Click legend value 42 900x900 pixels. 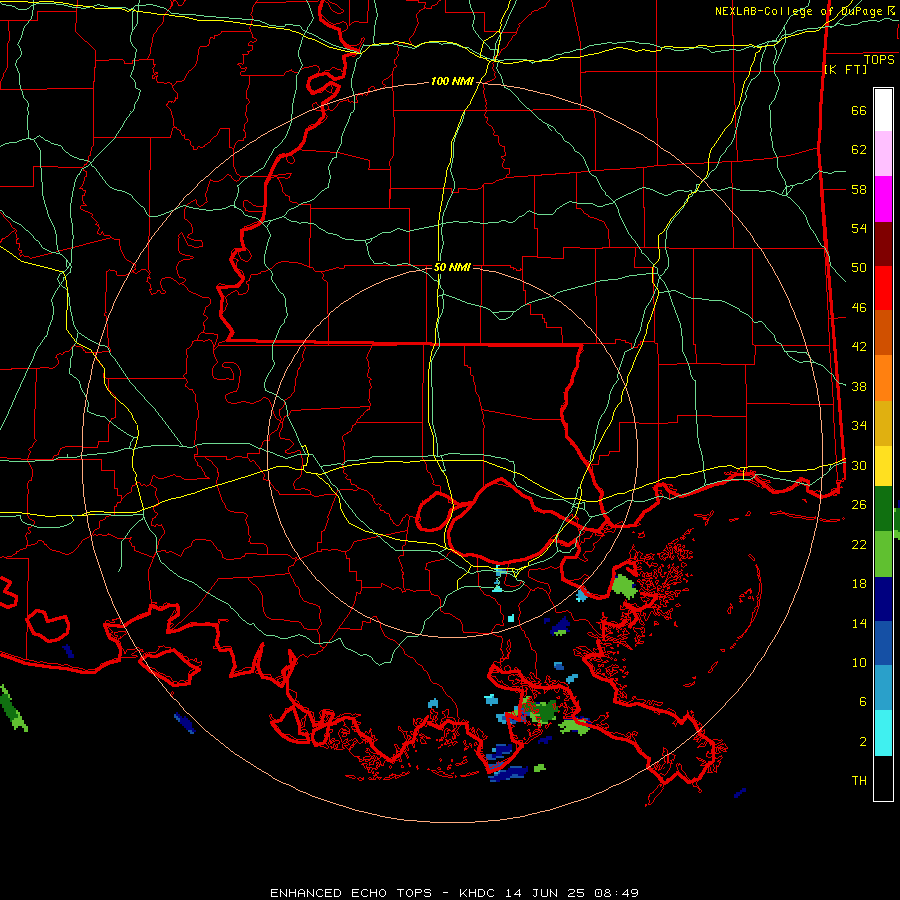[x=859, y=347]
